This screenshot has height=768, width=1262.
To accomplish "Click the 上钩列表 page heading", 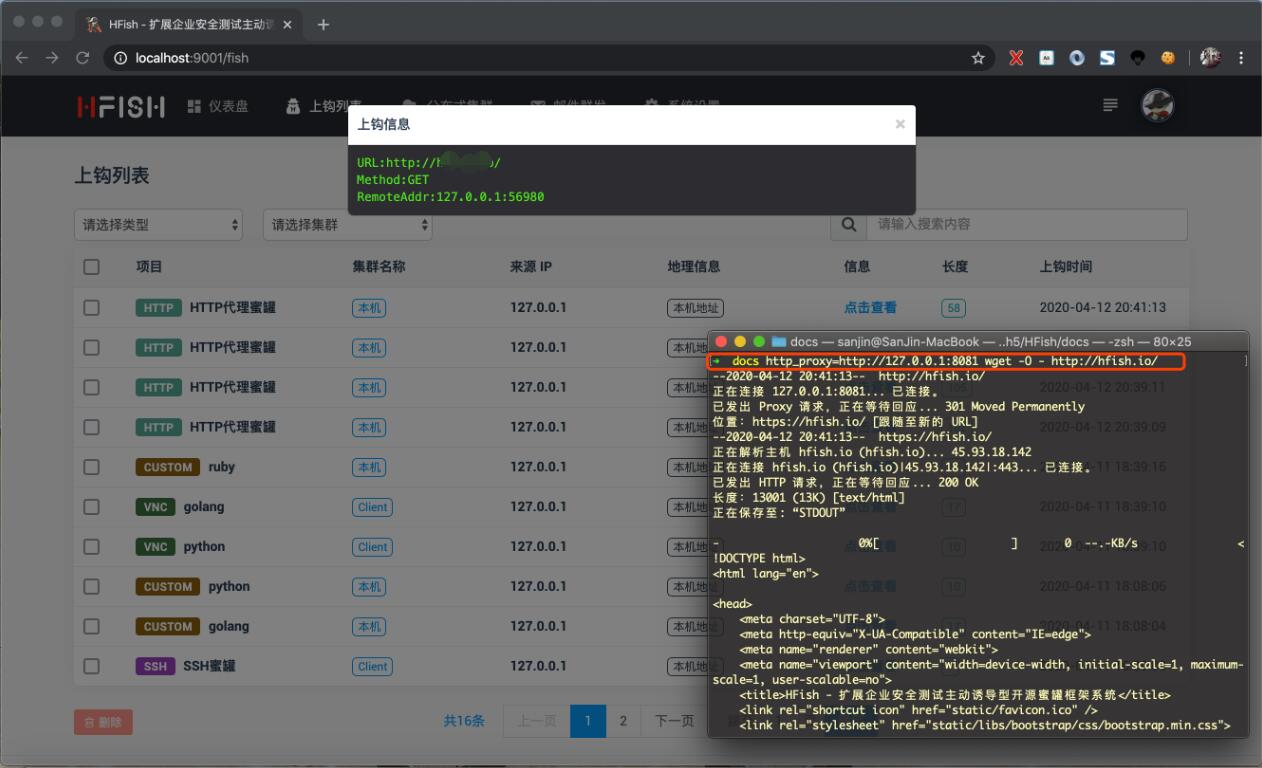I will point(112,176).
